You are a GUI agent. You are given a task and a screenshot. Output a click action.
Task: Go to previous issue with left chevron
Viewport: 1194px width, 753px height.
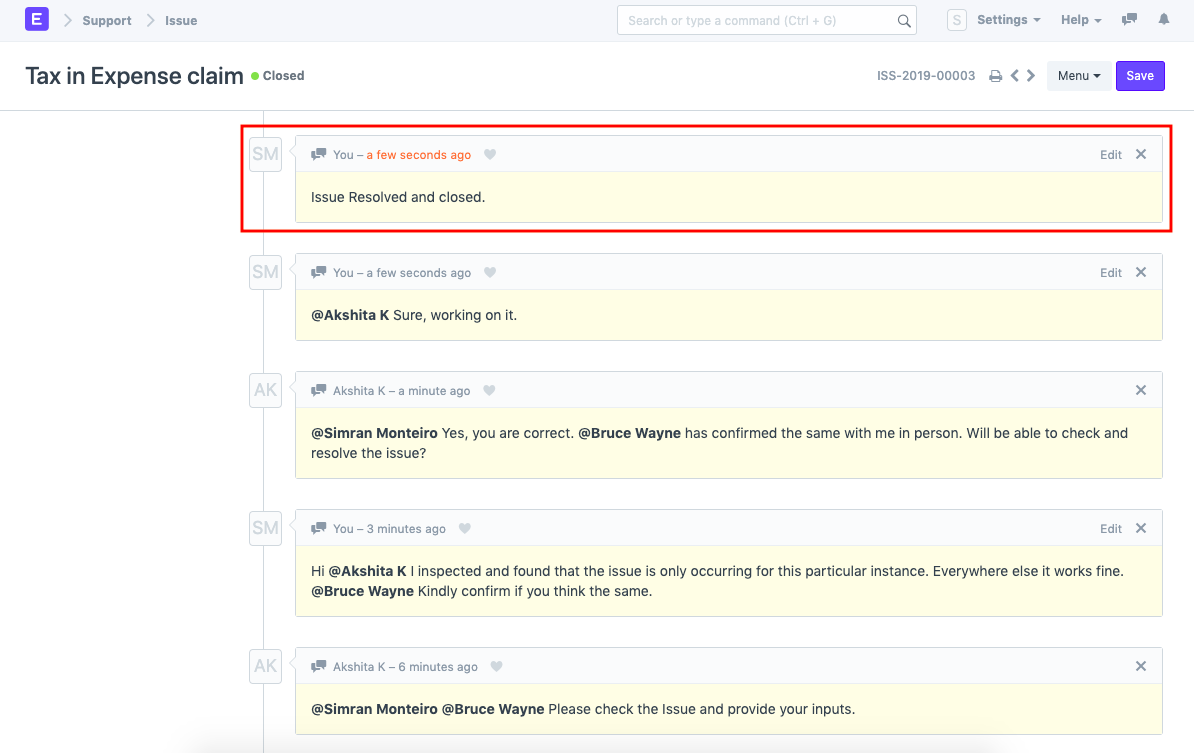[1014, 76]
